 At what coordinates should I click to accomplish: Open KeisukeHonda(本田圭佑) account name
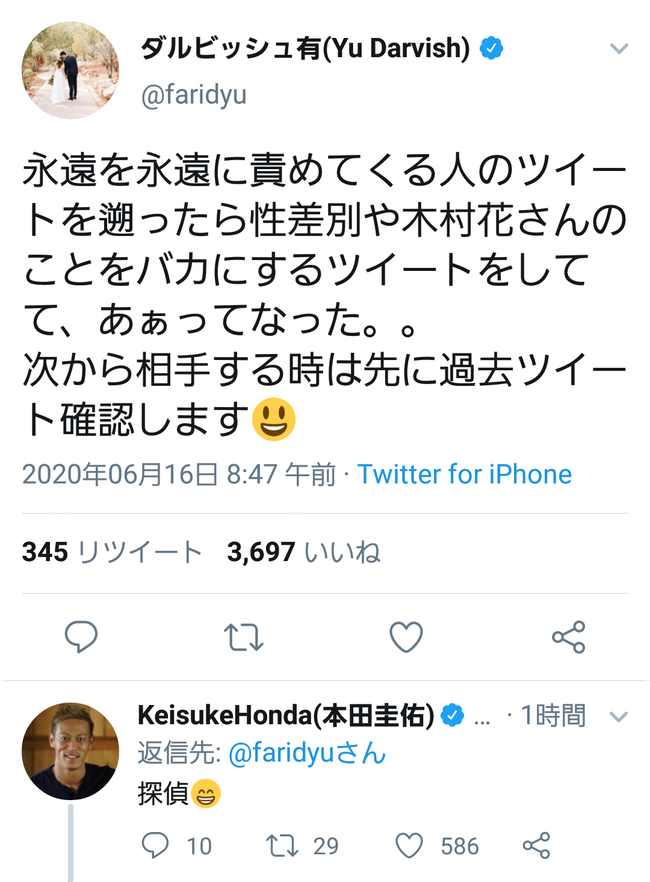286,715
